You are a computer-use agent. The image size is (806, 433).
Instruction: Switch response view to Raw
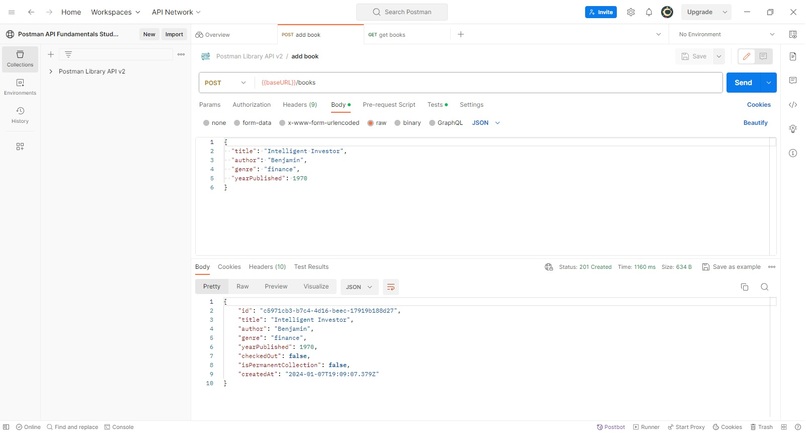(243, 286)
